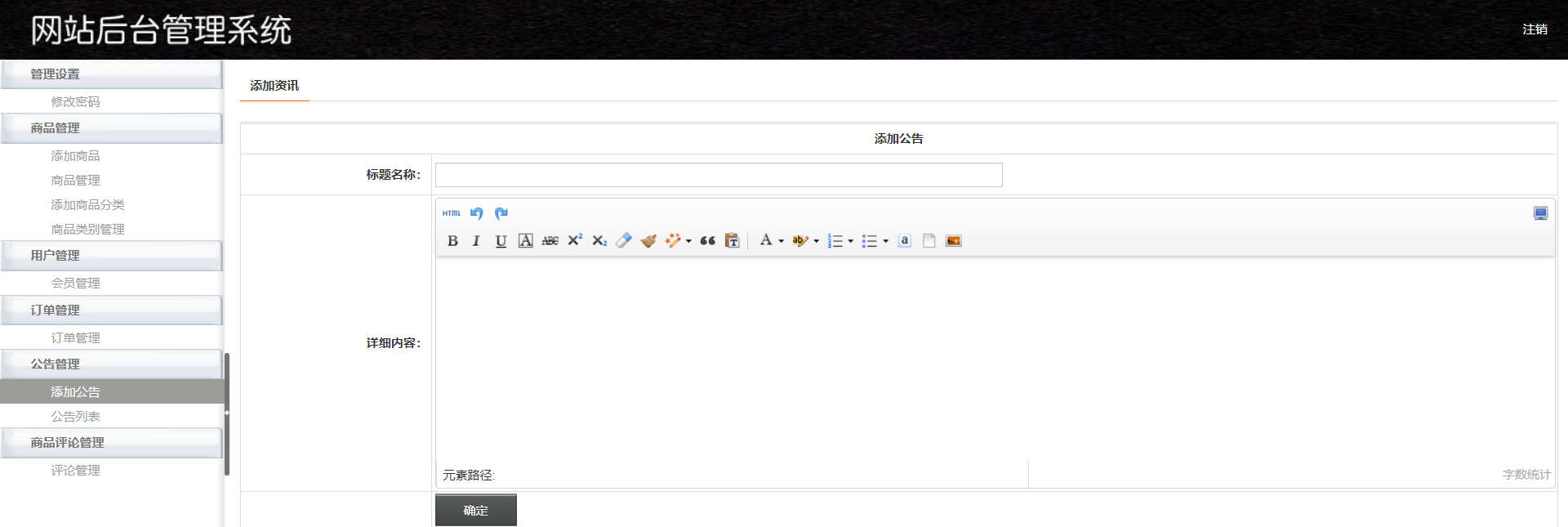Insert an anchor

pos(905,241)
